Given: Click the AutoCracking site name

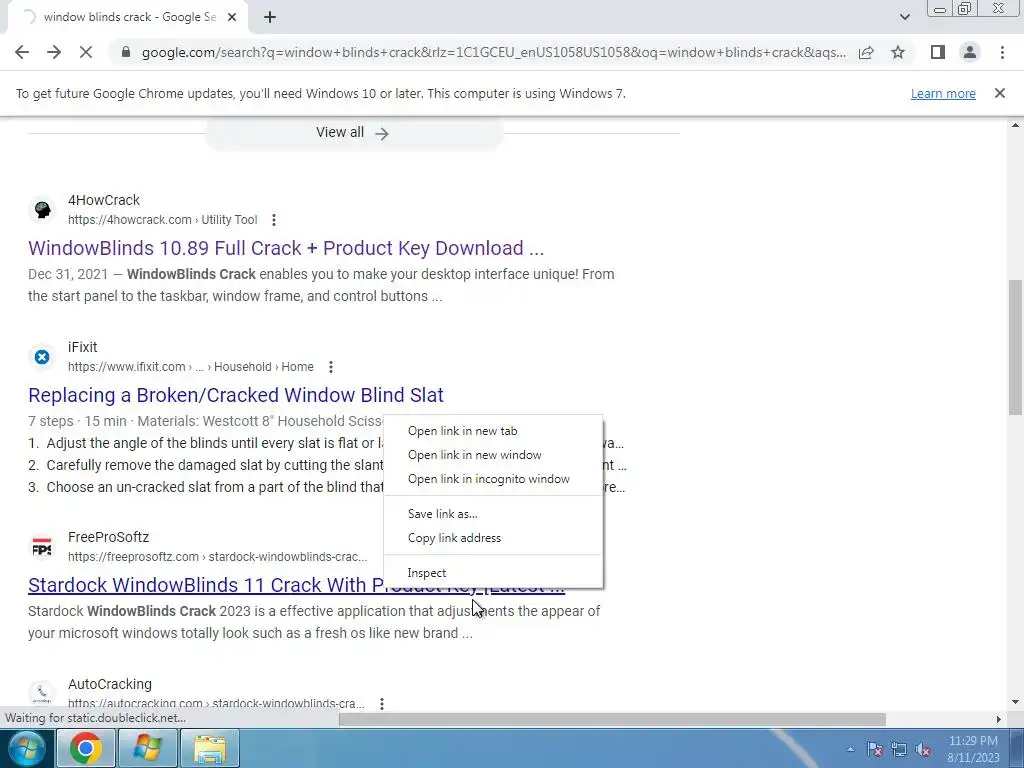Looking at the screenshot, I should [x=110, y=684].
